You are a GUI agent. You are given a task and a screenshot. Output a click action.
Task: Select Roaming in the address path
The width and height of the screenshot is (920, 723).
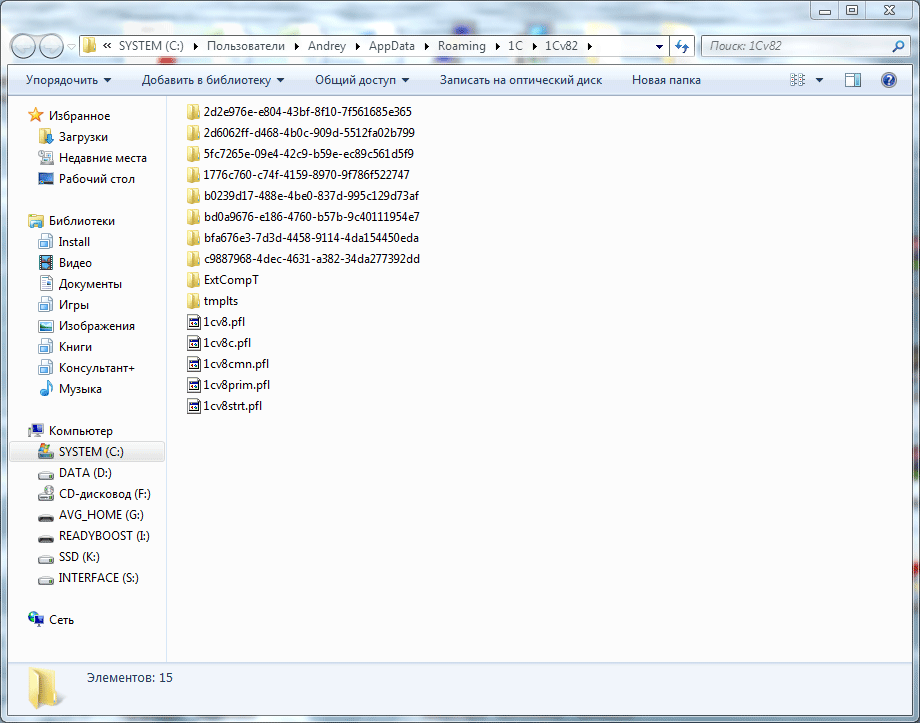pos(462,46)
